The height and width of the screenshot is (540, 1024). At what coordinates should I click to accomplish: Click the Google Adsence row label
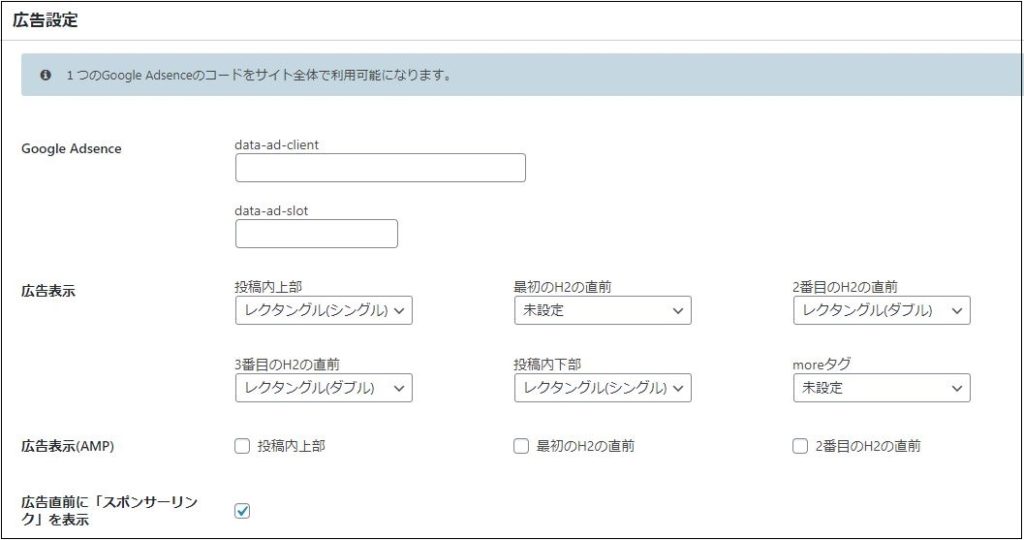point(71,149)
